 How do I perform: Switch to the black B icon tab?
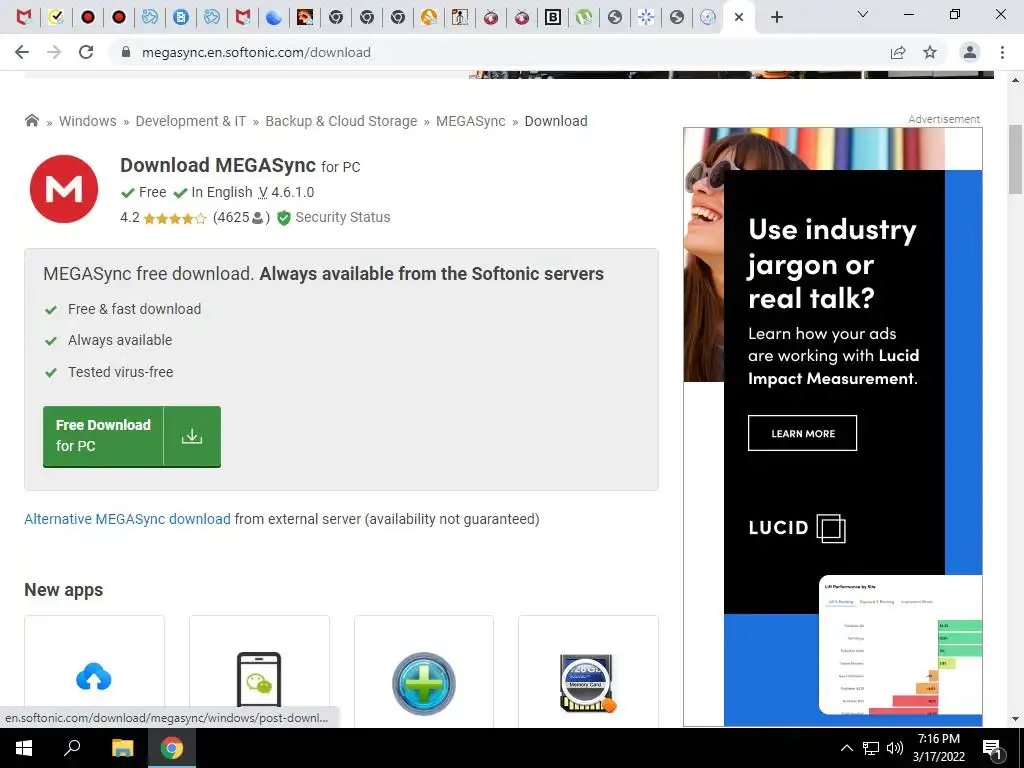[x=552, y=18]
